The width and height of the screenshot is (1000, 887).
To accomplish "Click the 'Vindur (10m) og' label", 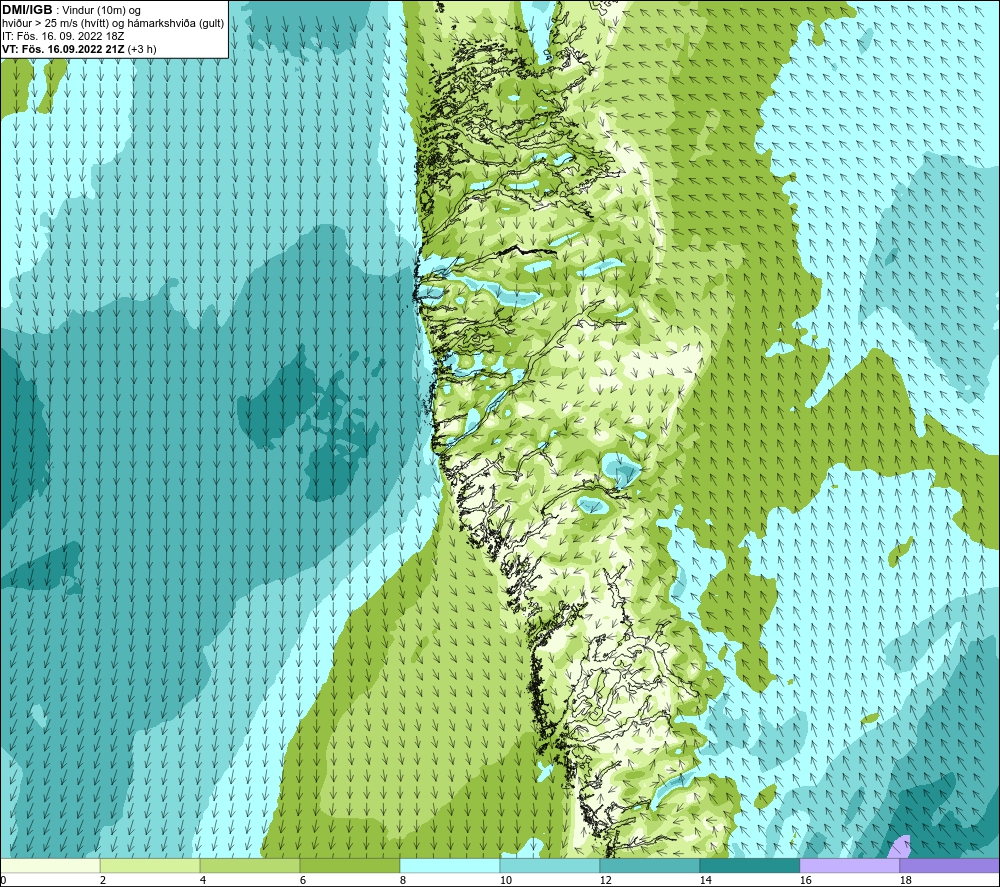I will [103, 10].
